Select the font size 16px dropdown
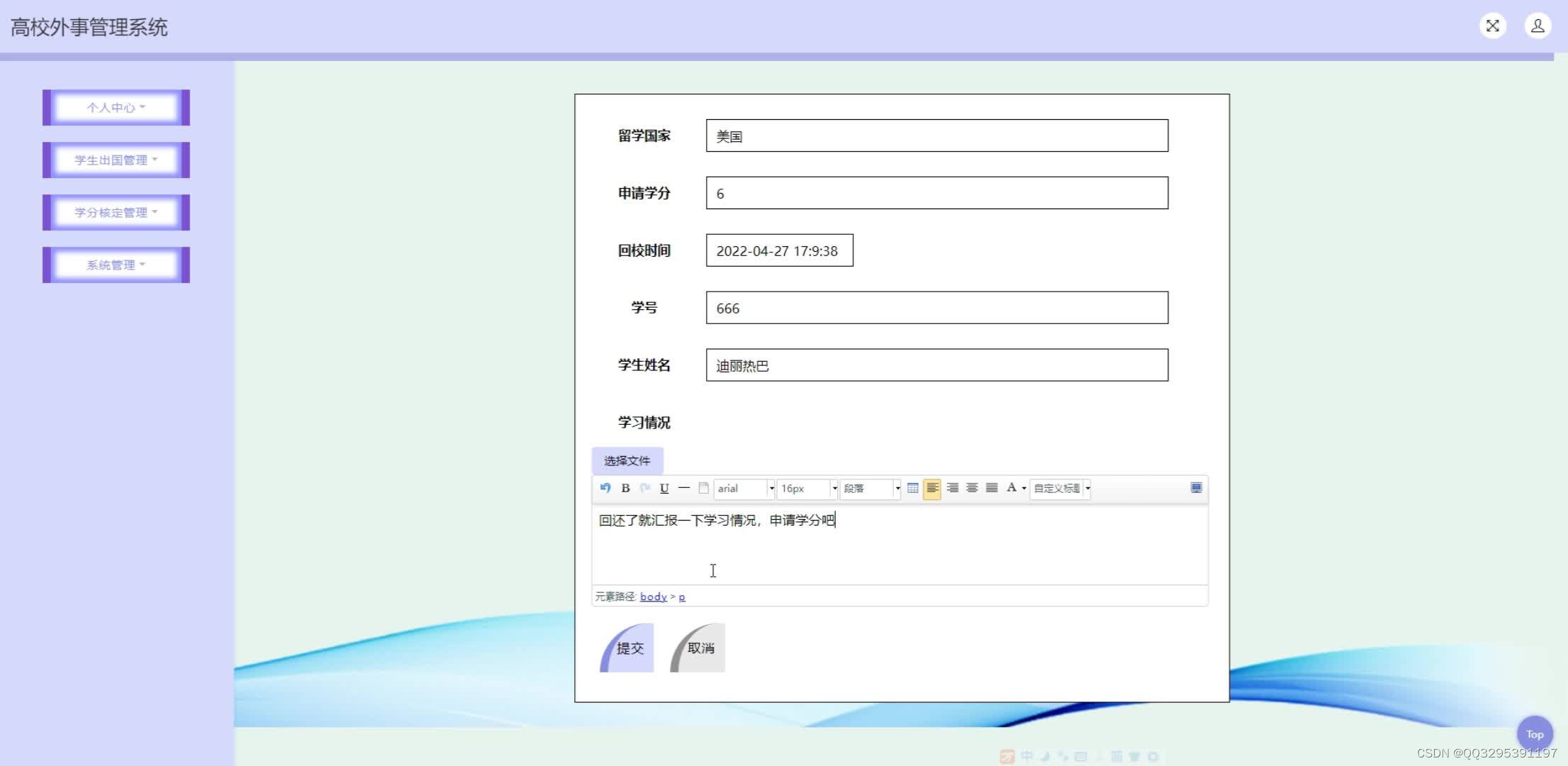 click(805, 489)
